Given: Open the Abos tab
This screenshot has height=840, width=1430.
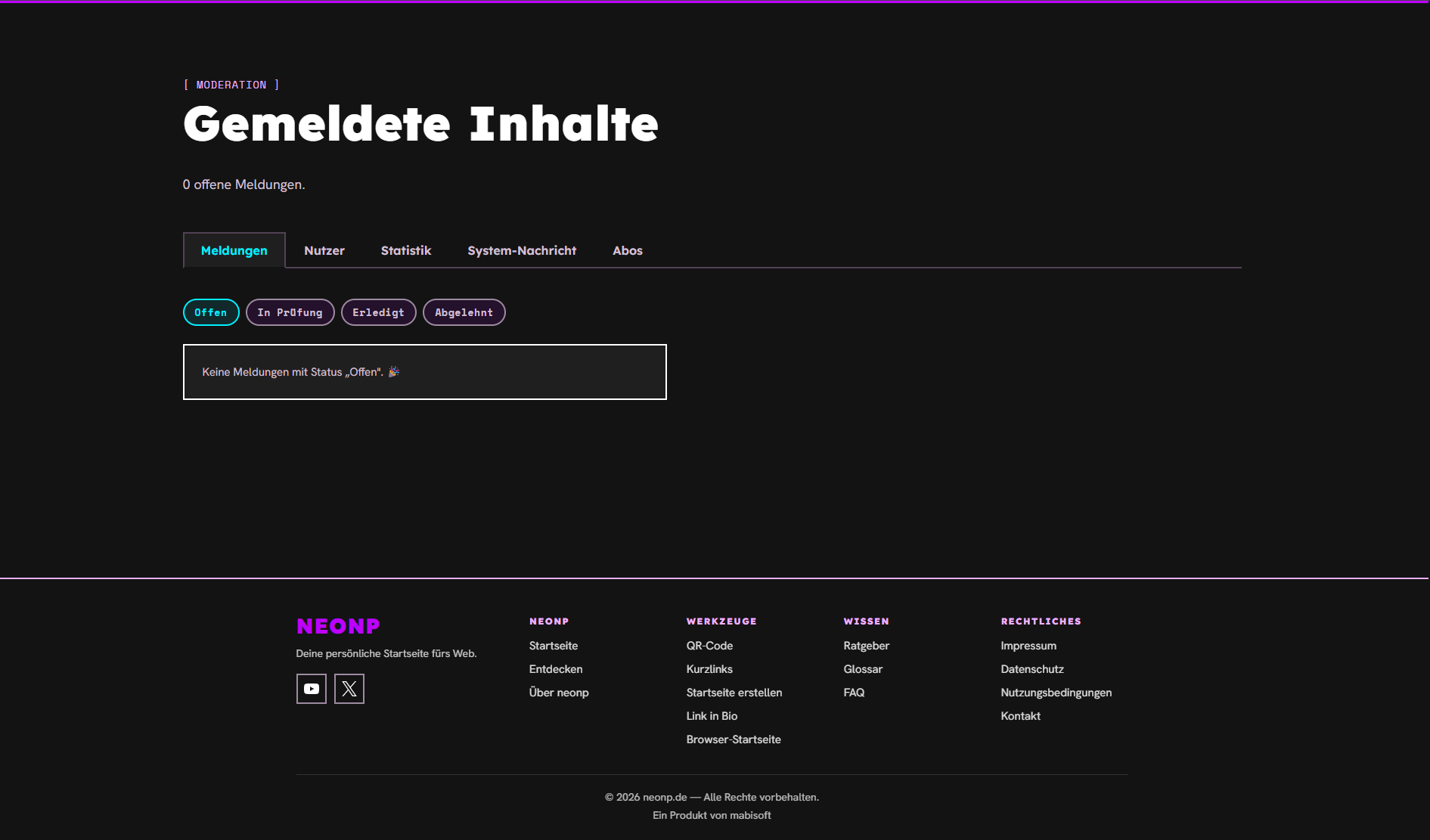Looking at the screenshot, I should pos(628,250).
